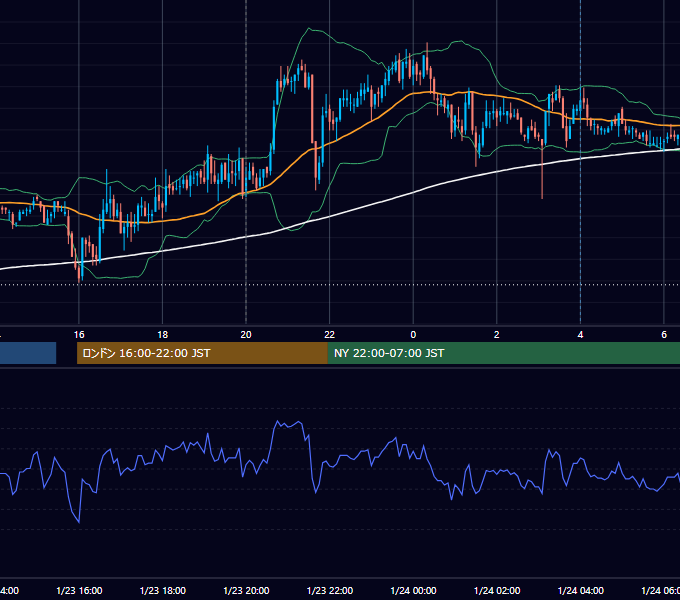Image resolution: width=680 pixels, height=600 pixels.
Task: Click the 4 hour label on upper axis
Action: point(580,335)
